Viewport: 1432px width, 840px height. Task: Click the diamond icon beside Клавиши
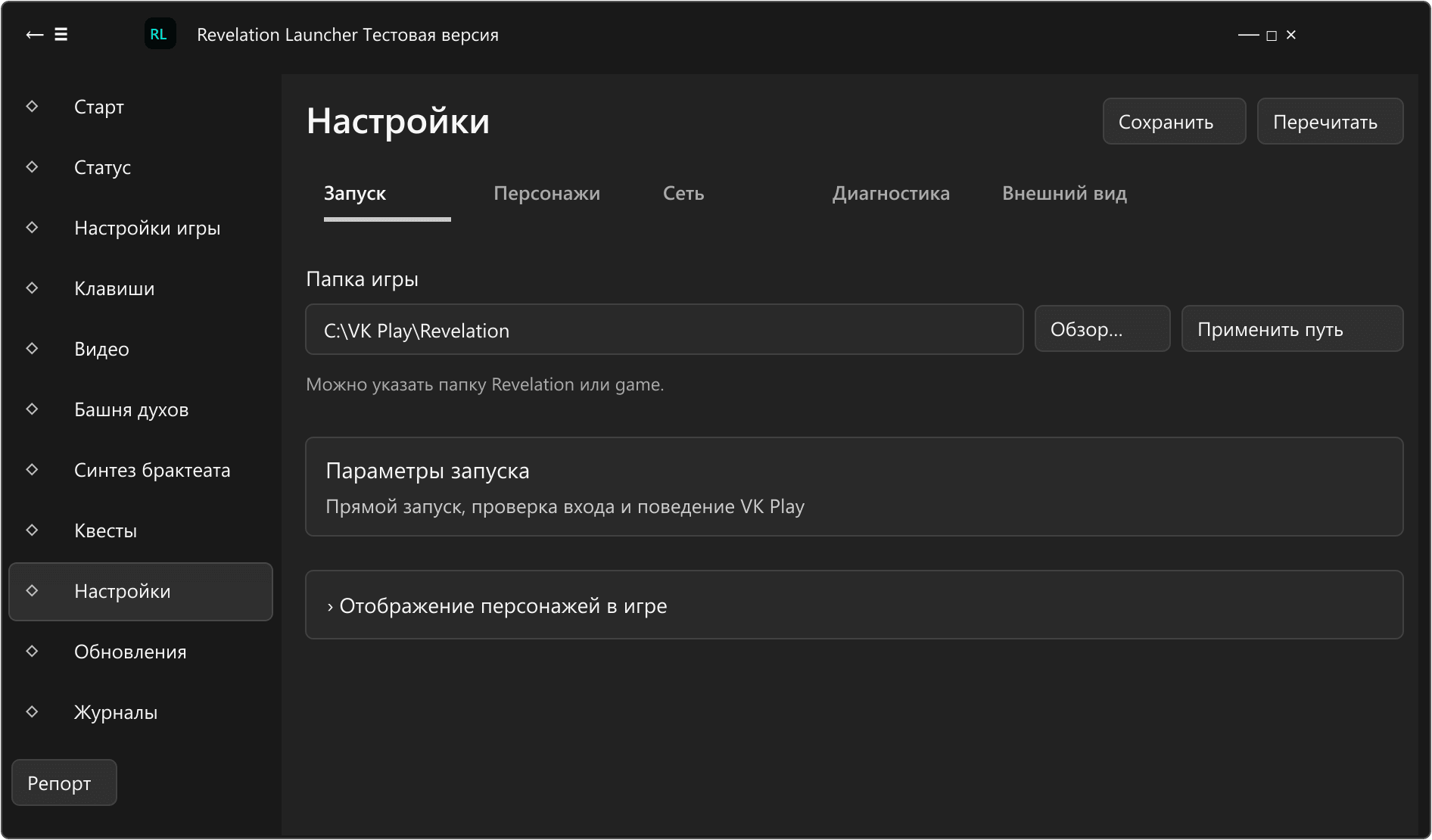click(32, 288)
